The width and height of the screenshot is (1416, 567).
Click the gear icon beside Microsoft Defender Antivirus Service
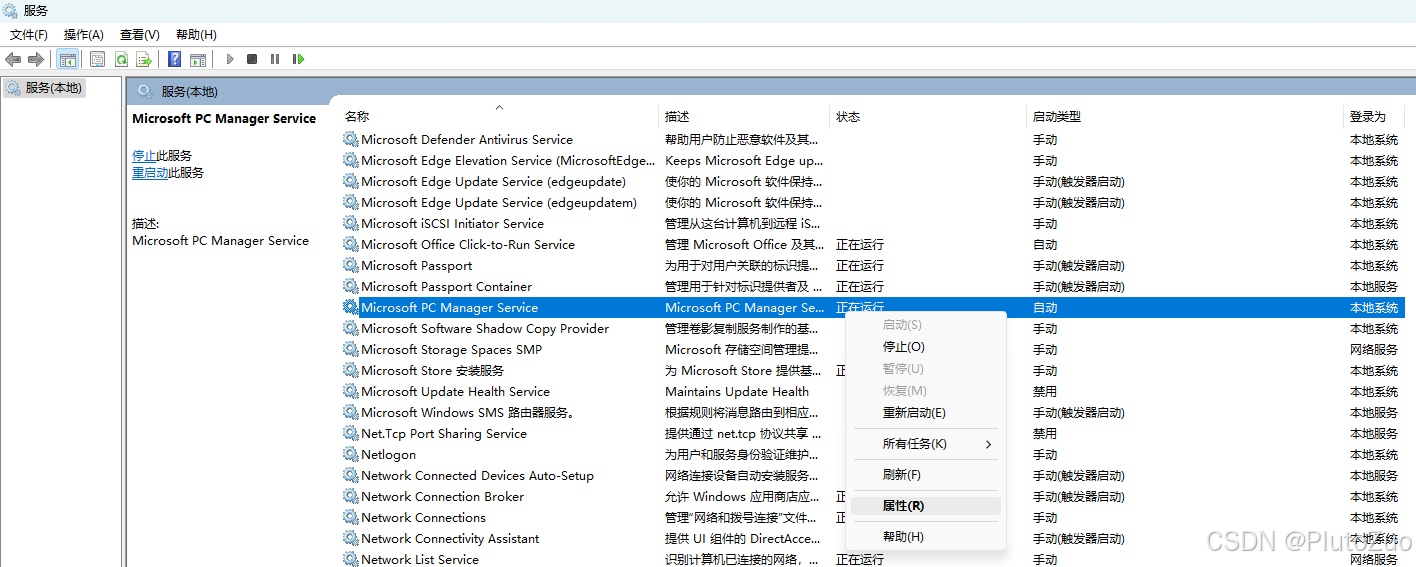coord(350,139)
